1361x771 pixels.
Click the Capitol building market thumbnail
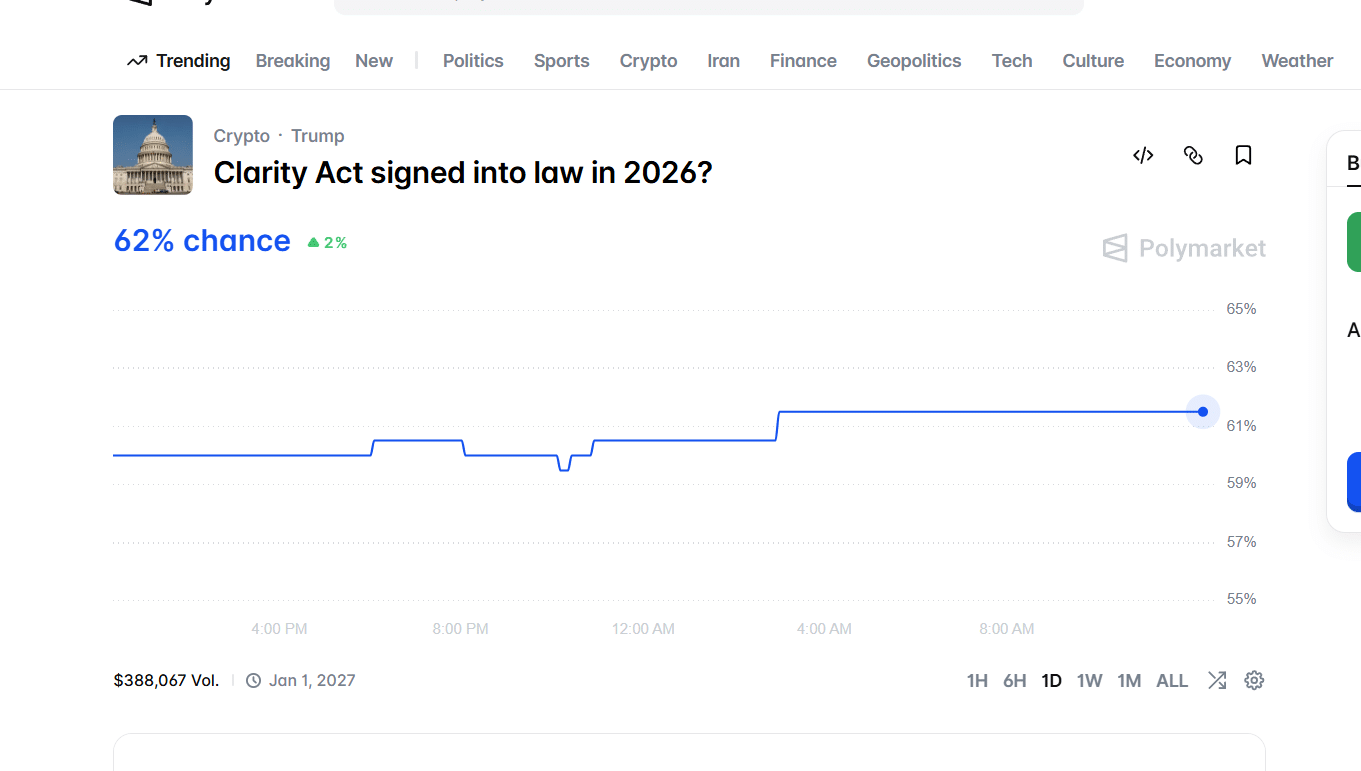pyautogui.click(x=153, y=155)
